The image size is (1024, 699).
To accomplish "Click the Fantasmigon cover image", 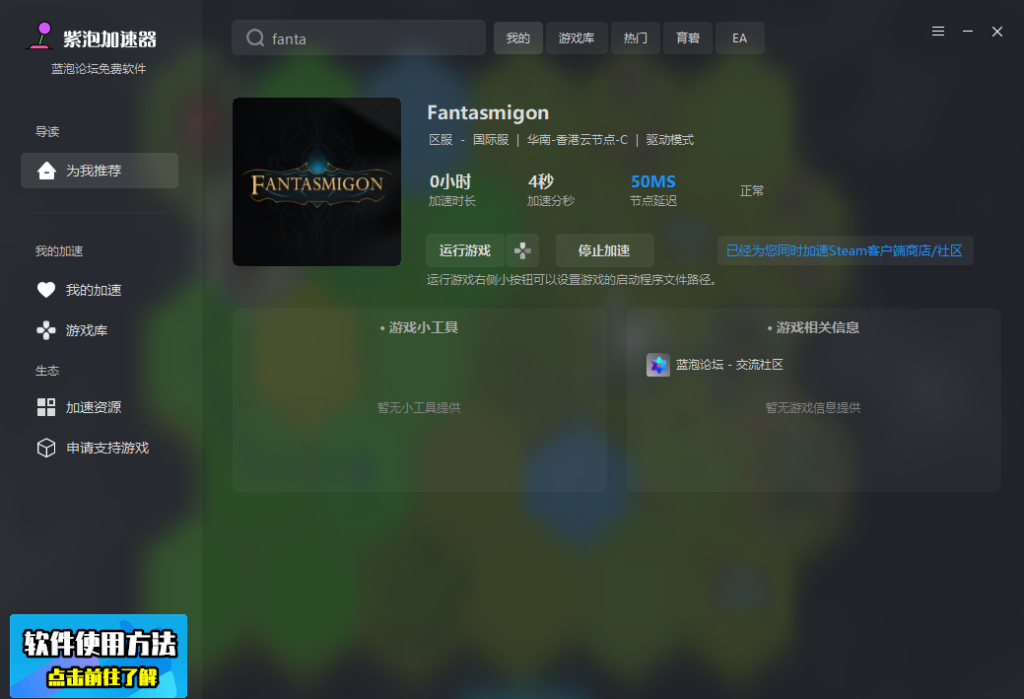I will click(317, 182).
